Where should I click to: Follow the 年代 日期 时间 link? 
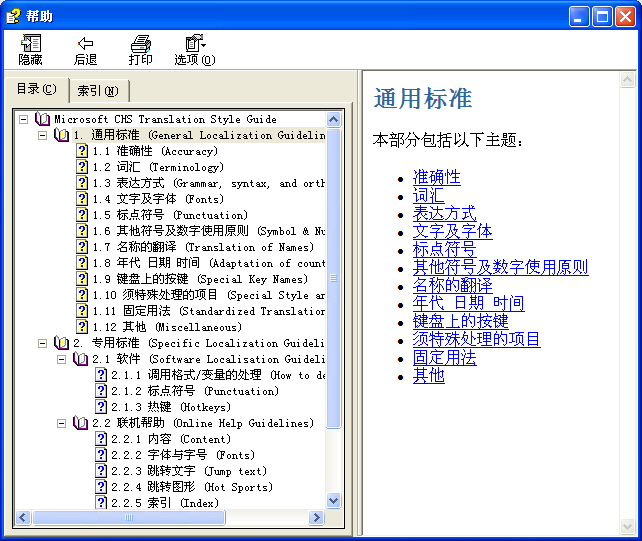pos(468,303)
